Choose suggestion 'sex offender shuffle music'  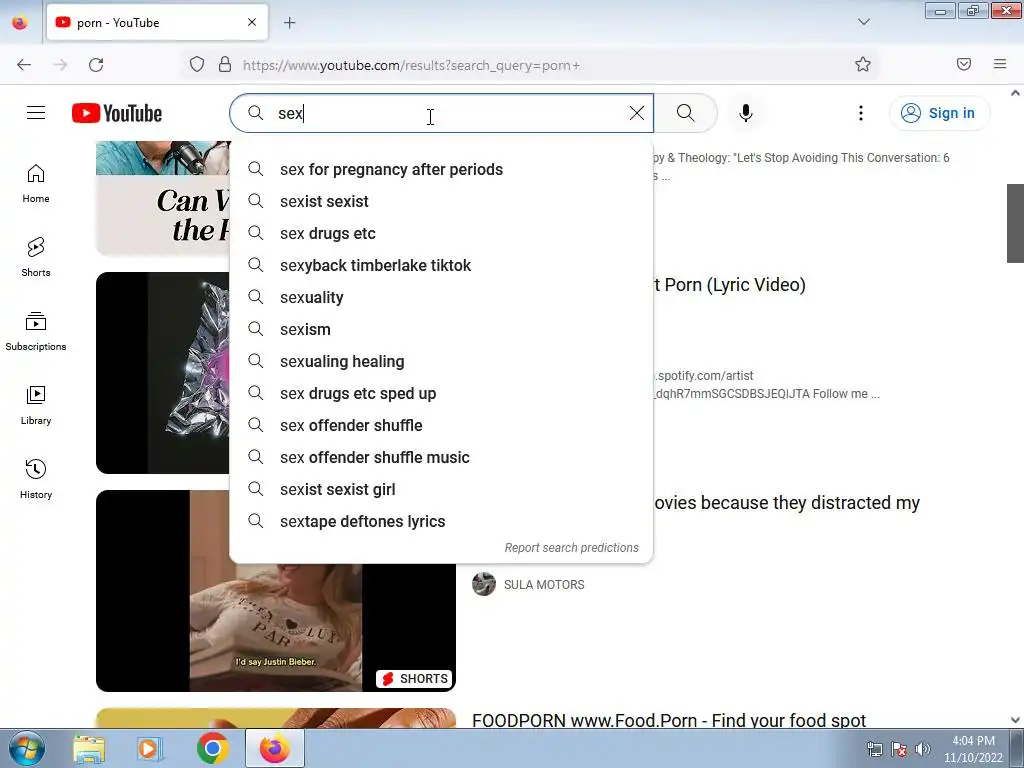coord(441,457)
